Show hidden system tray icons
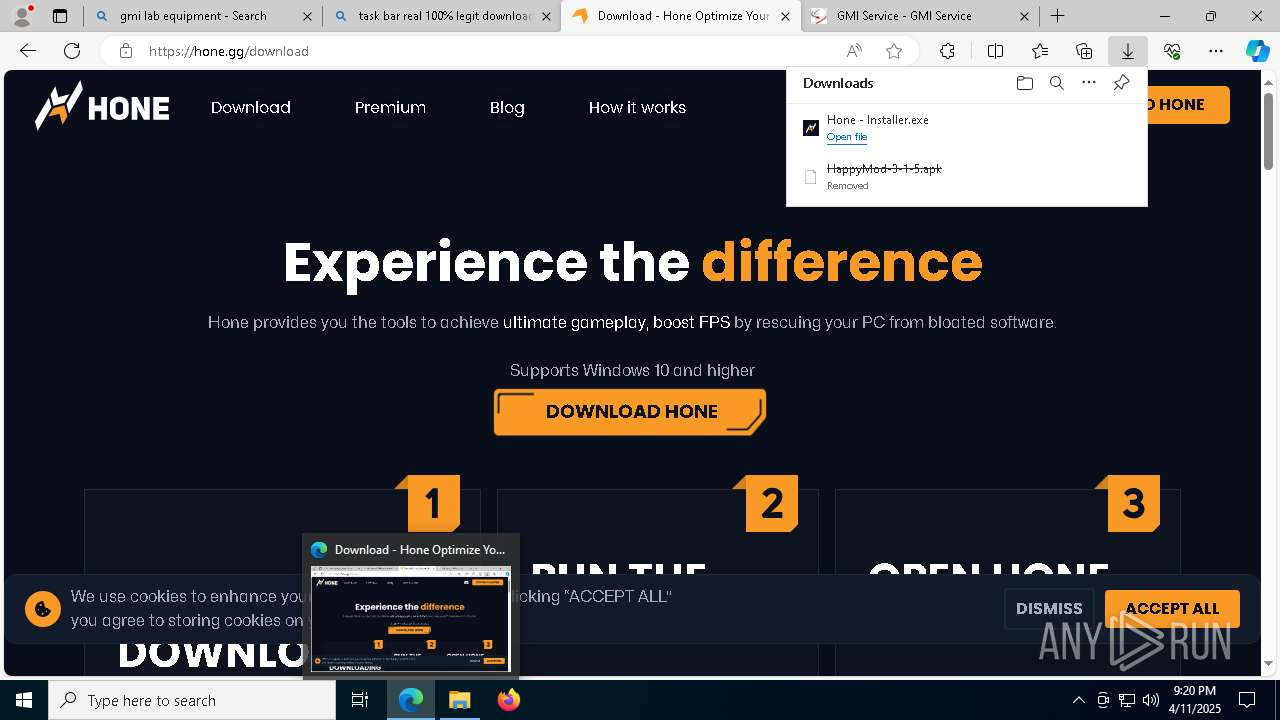The width and height of the screenshot is (1280, 720). coord(1078,700)
